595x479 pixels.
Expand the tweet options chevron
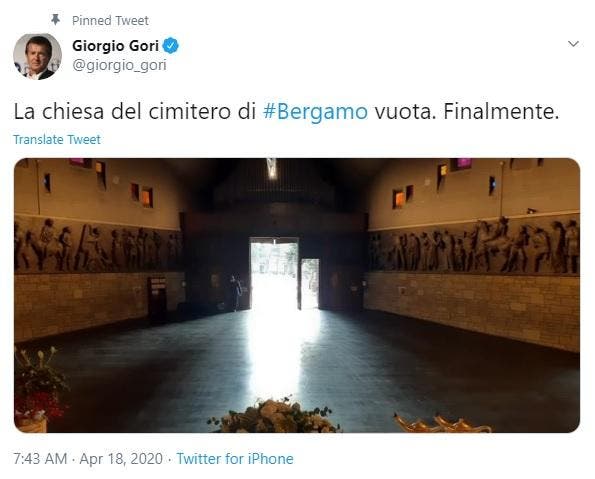click(x=573, y=44)
